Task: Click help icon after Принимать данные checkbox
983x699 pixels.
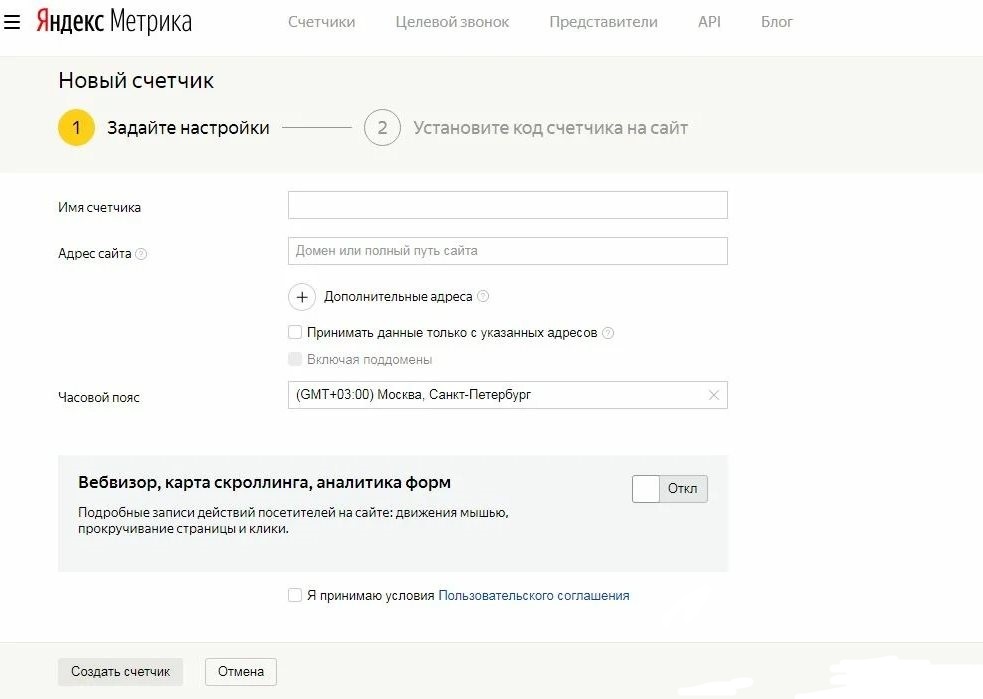Action: [x=608, y=333]
